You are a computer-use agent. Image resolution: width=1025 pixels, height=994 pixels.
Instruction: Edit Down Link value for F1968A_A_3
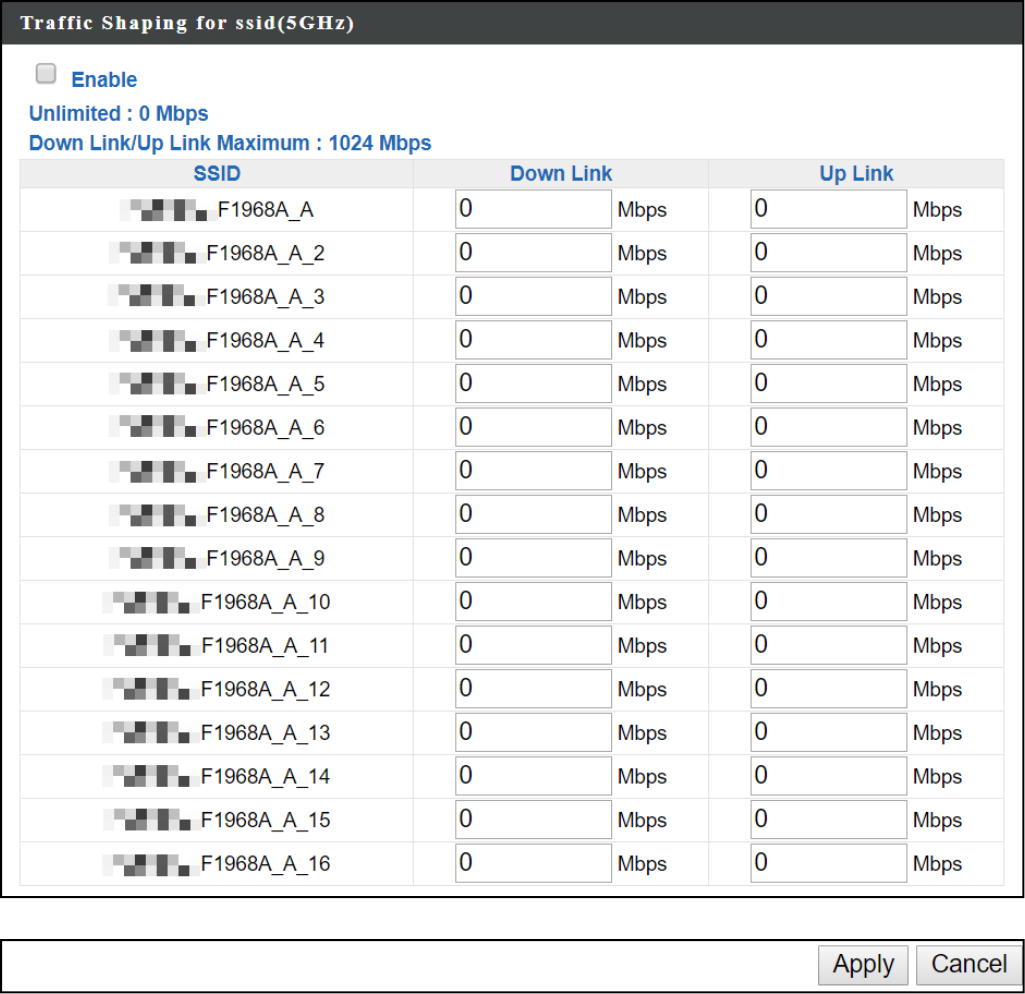533,297
